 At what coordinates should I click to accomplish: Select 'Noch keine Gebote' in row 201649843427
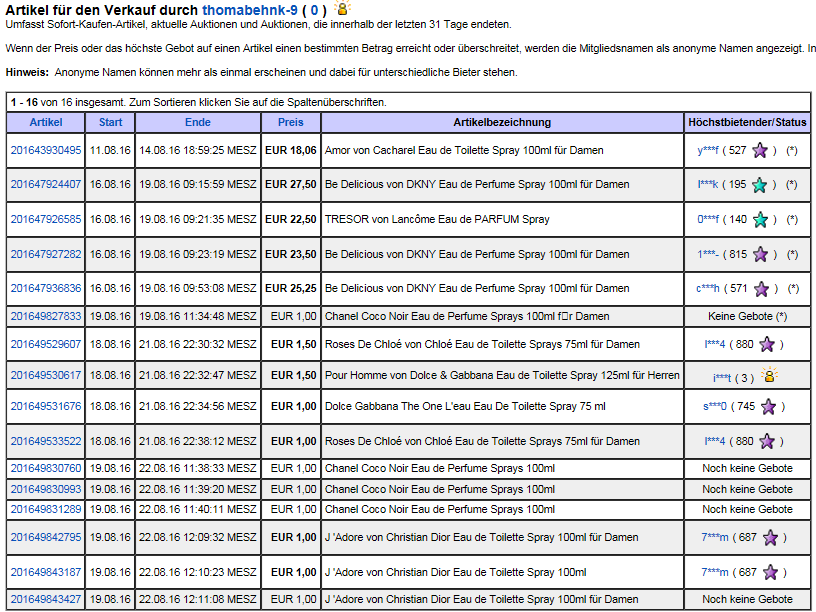coord(747,599)
